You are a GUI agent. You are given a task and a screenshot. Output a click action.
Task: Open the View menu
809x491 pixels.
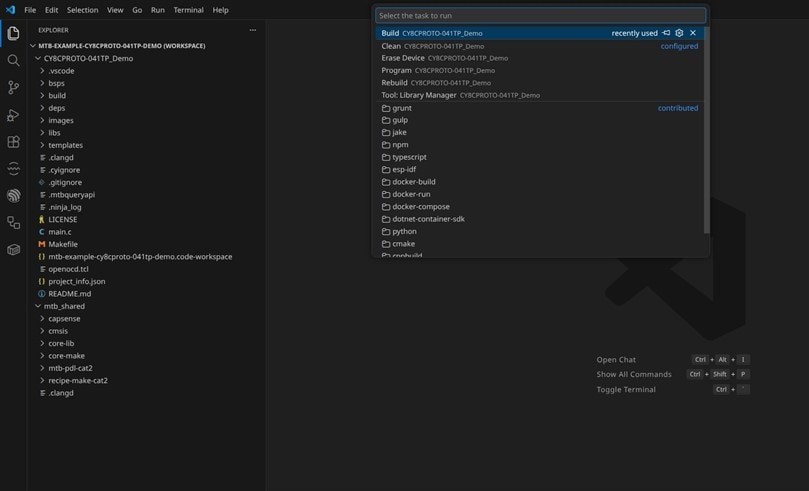tap(115, 10)
